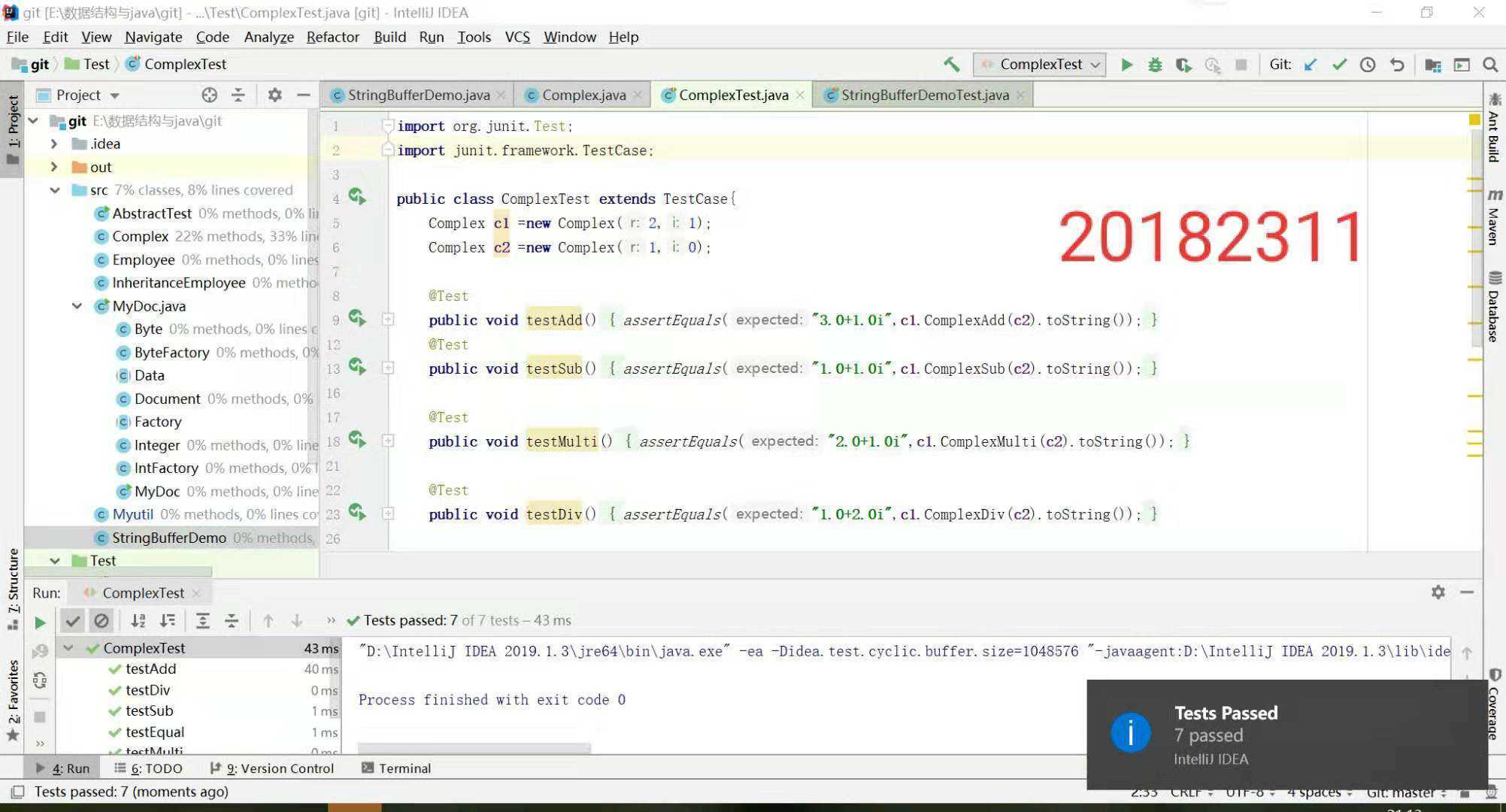Toggle the Structure side tool button

13,589
